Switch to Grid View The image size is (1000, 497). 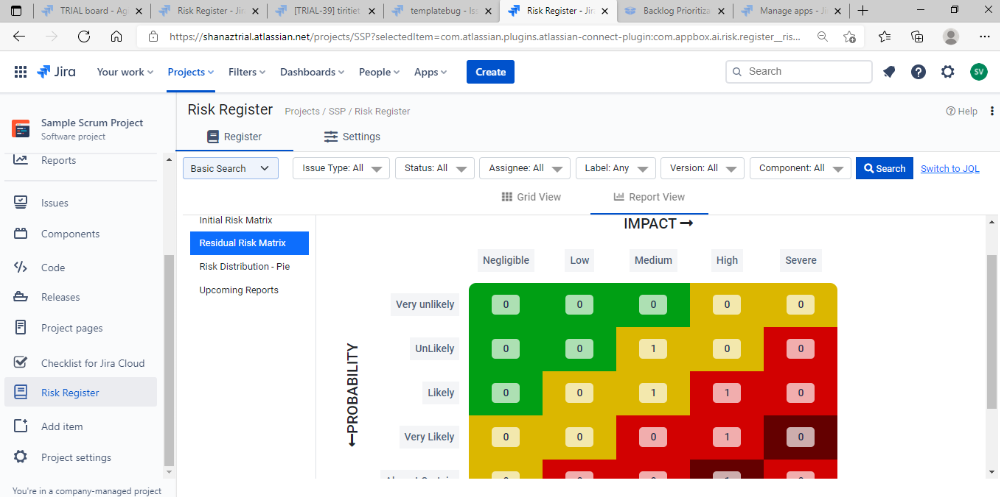pos(531,197)
